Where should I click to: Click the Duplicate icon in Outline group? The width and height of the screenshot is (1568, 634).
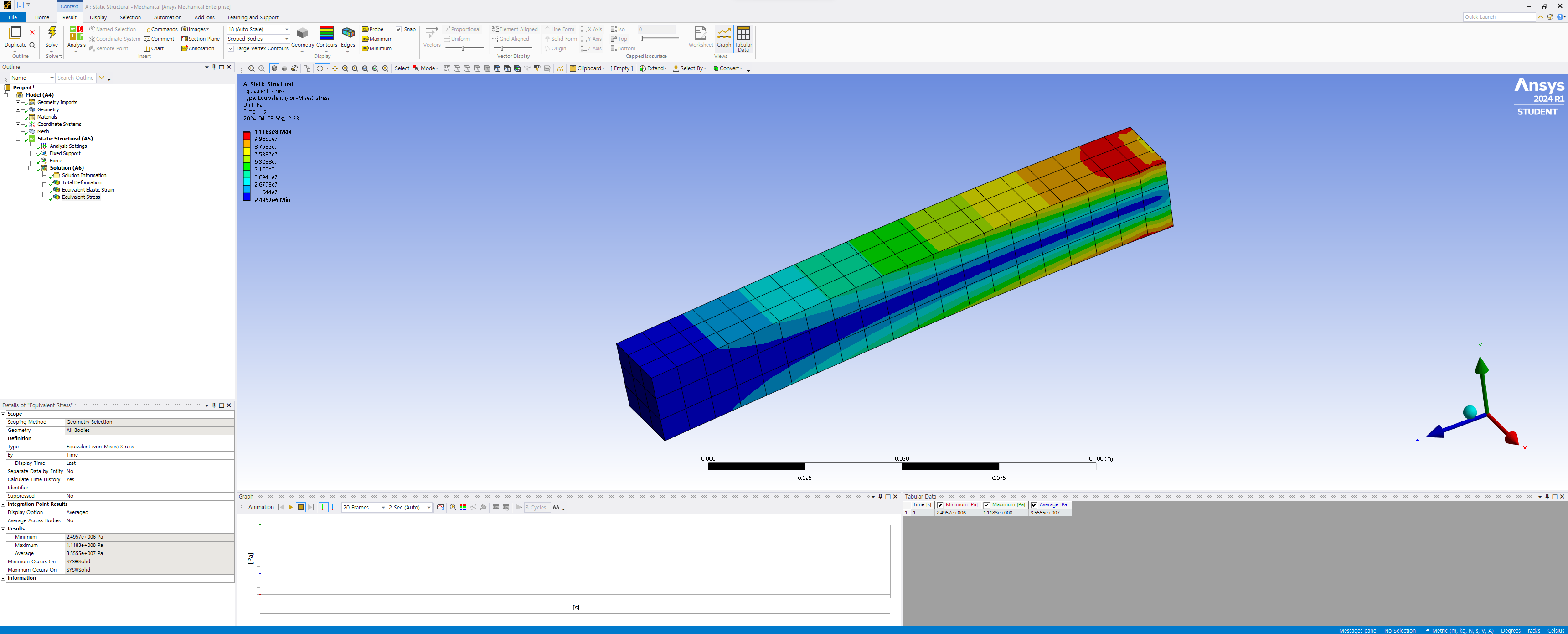click(x=15, y=33)
